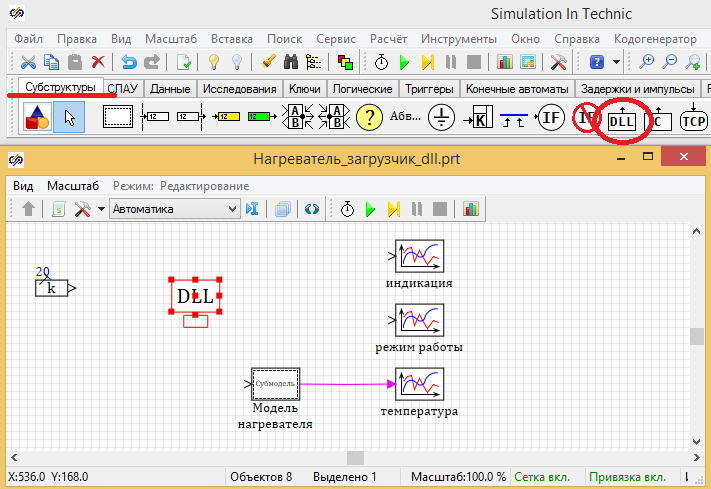The height and width of the screenshot is (489, 711).
Task: Choose the circled IF block without a slash
Action: click(550, 118)
